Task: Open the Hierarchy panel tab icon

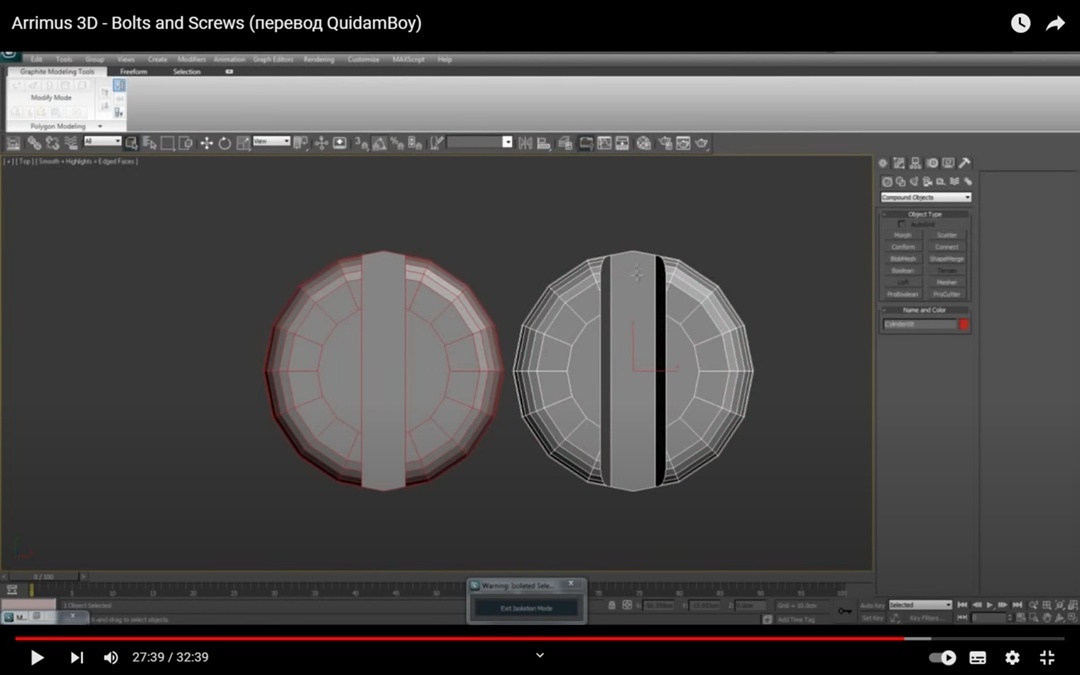Action: [915, 163]
